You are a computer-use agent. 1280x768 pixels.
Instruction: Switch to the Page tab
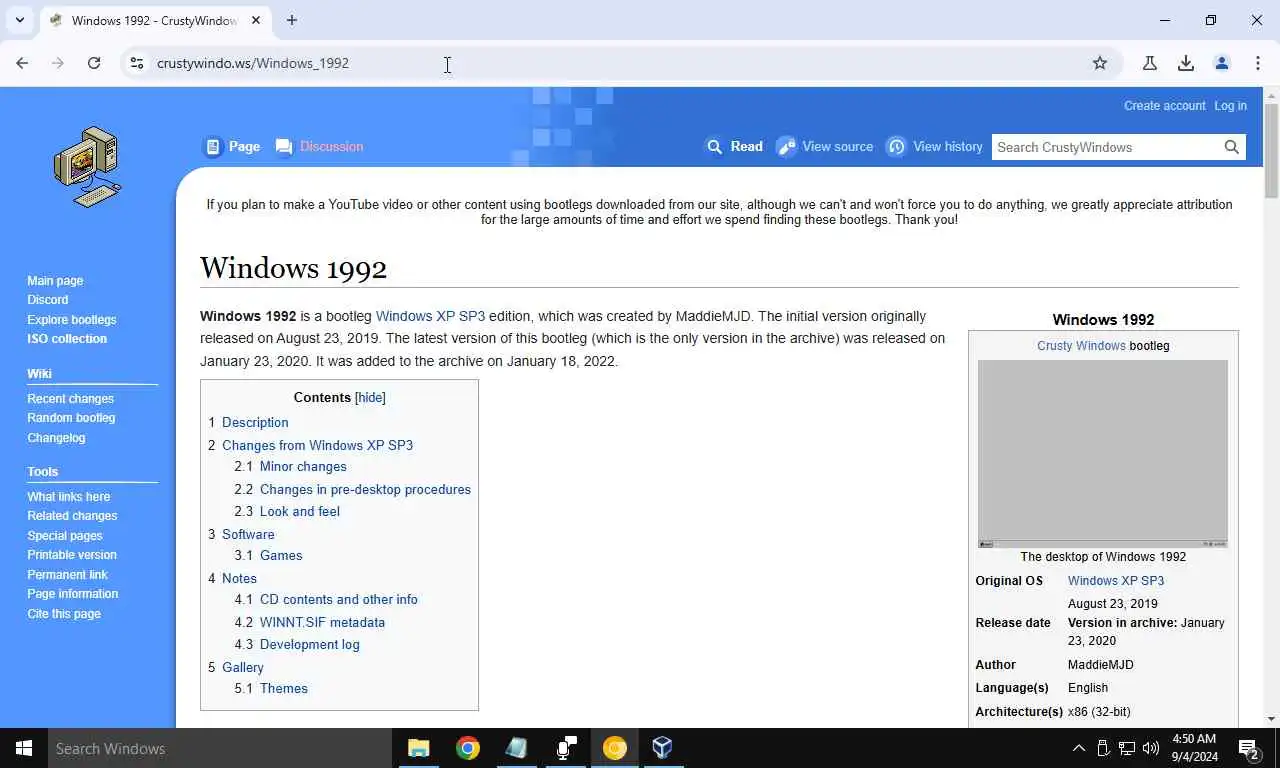(232, 146)
